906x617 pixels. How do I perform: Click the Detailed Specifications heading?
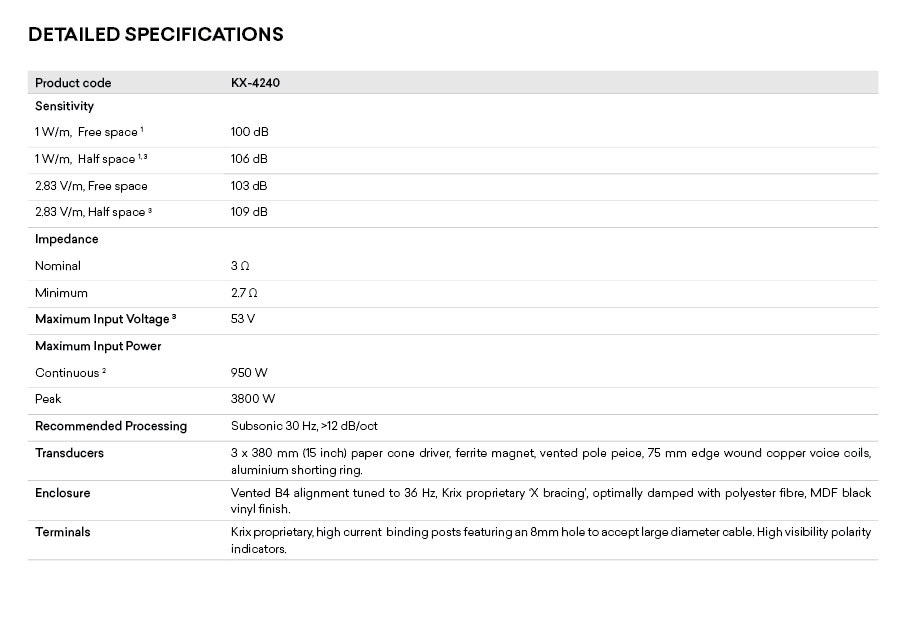(156, 35)
